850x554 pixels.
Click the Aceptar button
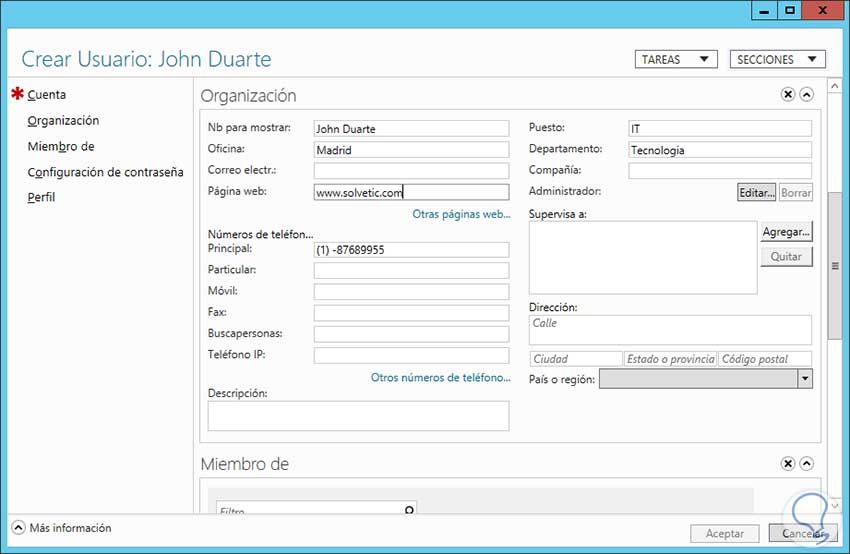point(724,533)
